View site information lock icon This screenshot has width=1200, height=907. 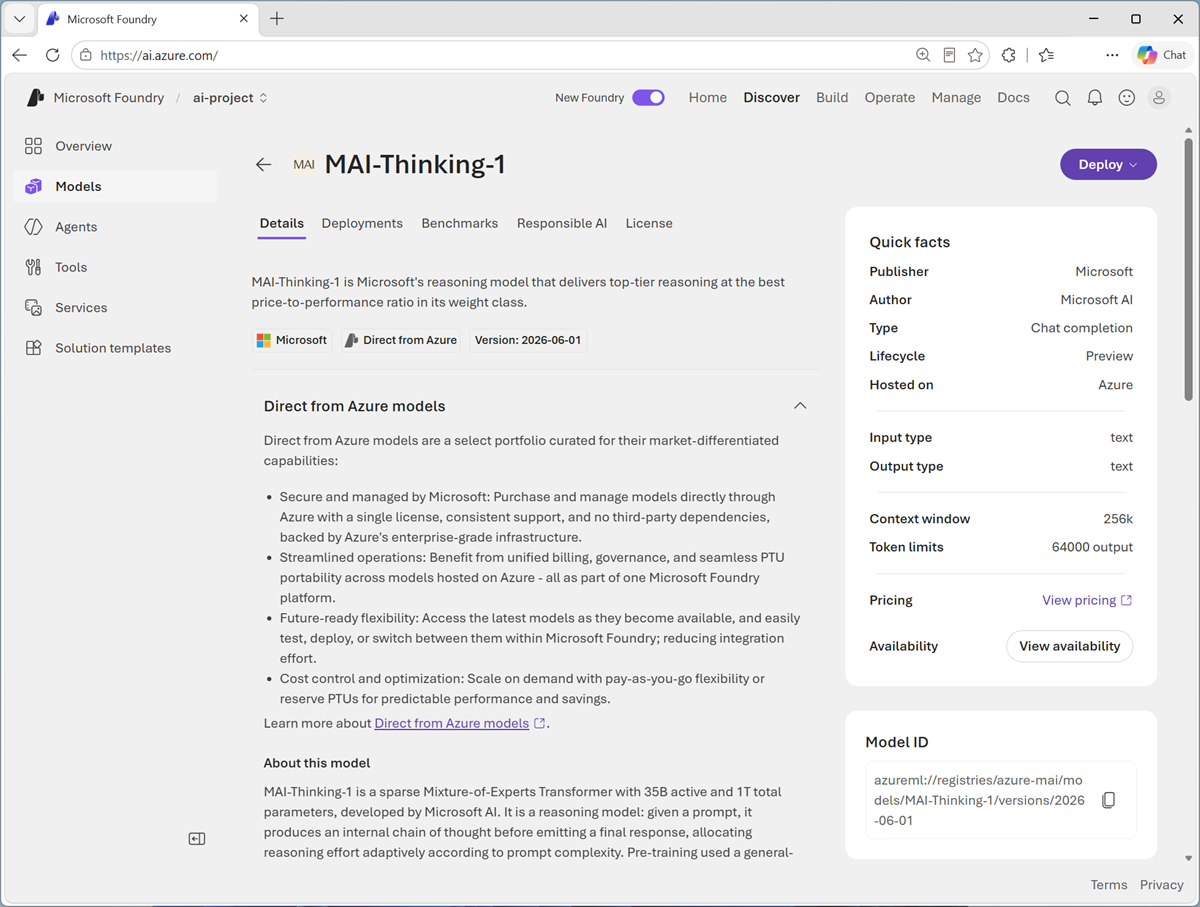(87, 56)
